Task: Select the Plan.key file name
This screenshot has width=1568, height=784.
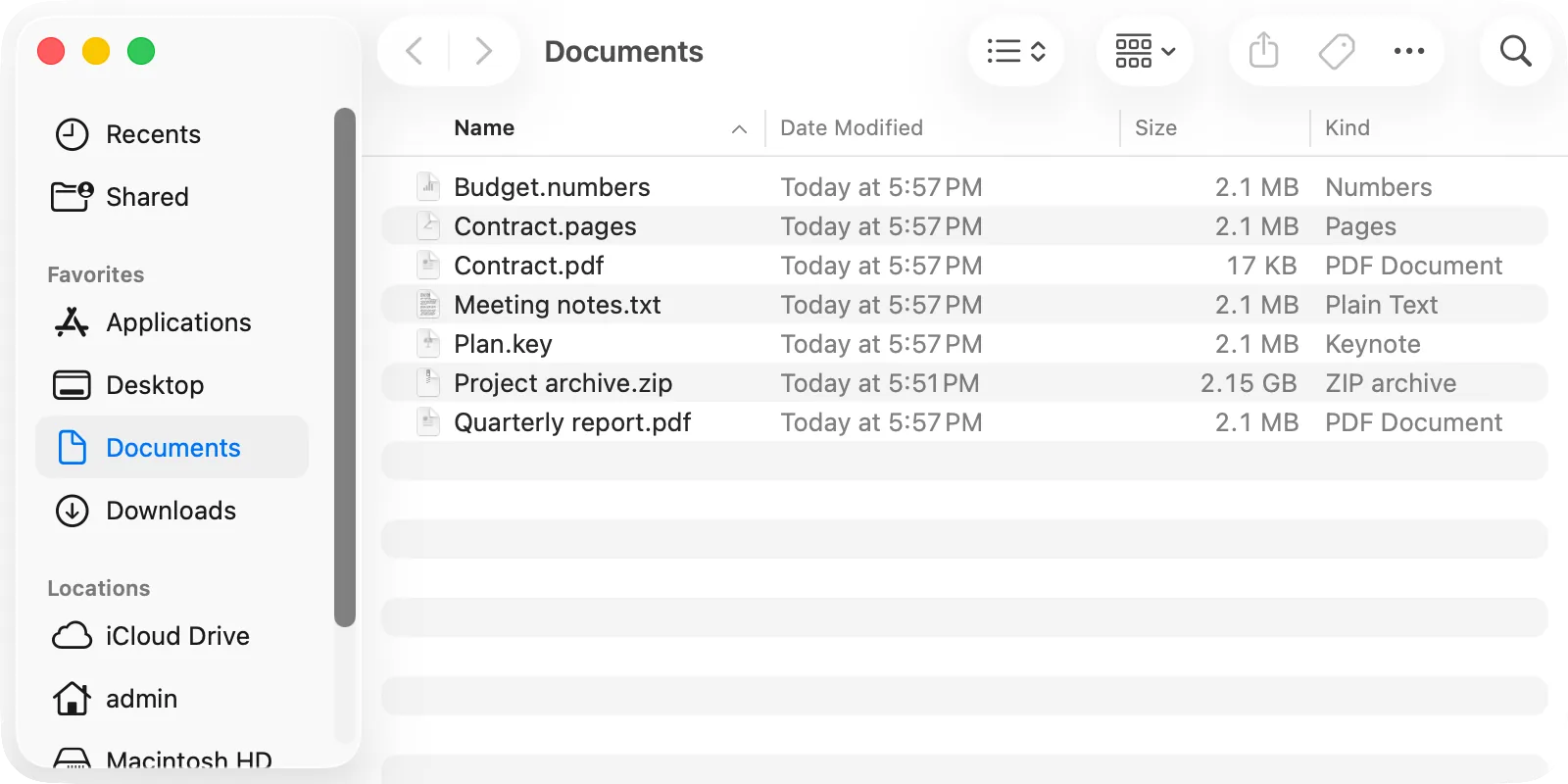Action: click(x=503, y=344)
